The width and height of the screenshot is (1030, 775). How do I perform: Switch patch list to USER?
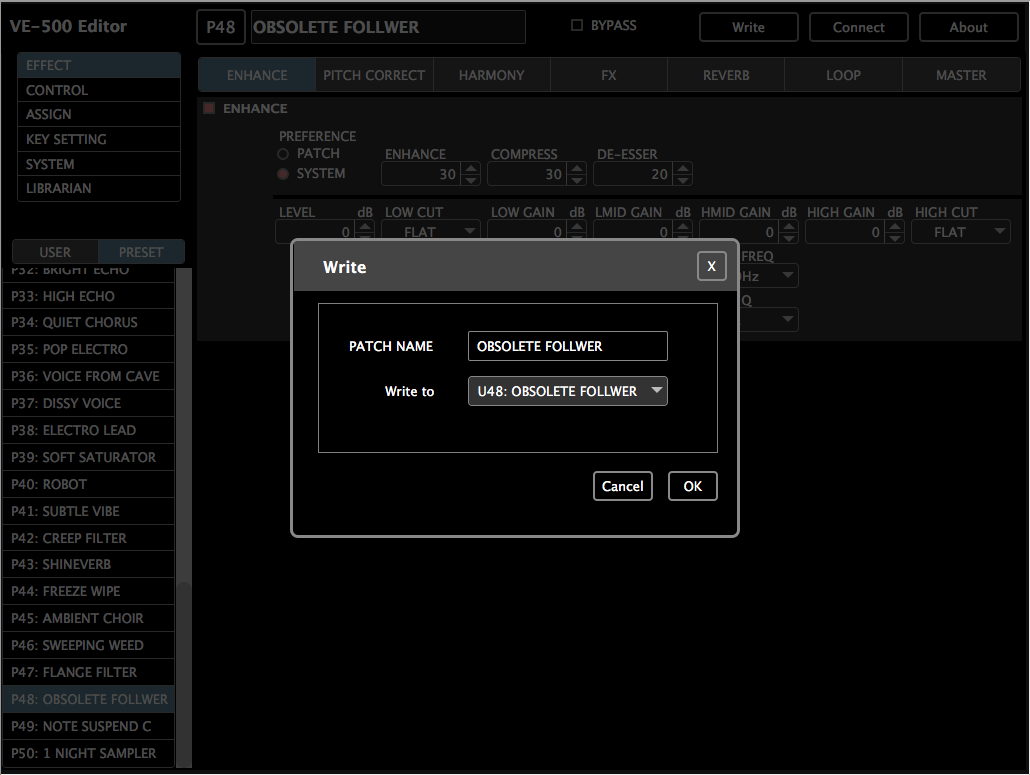[55, 252]
